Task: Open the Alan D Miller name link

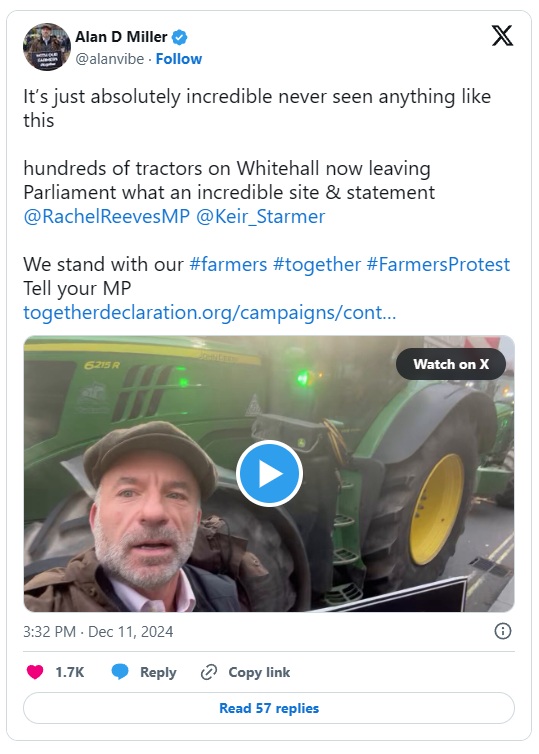Action: pos(121,37)
